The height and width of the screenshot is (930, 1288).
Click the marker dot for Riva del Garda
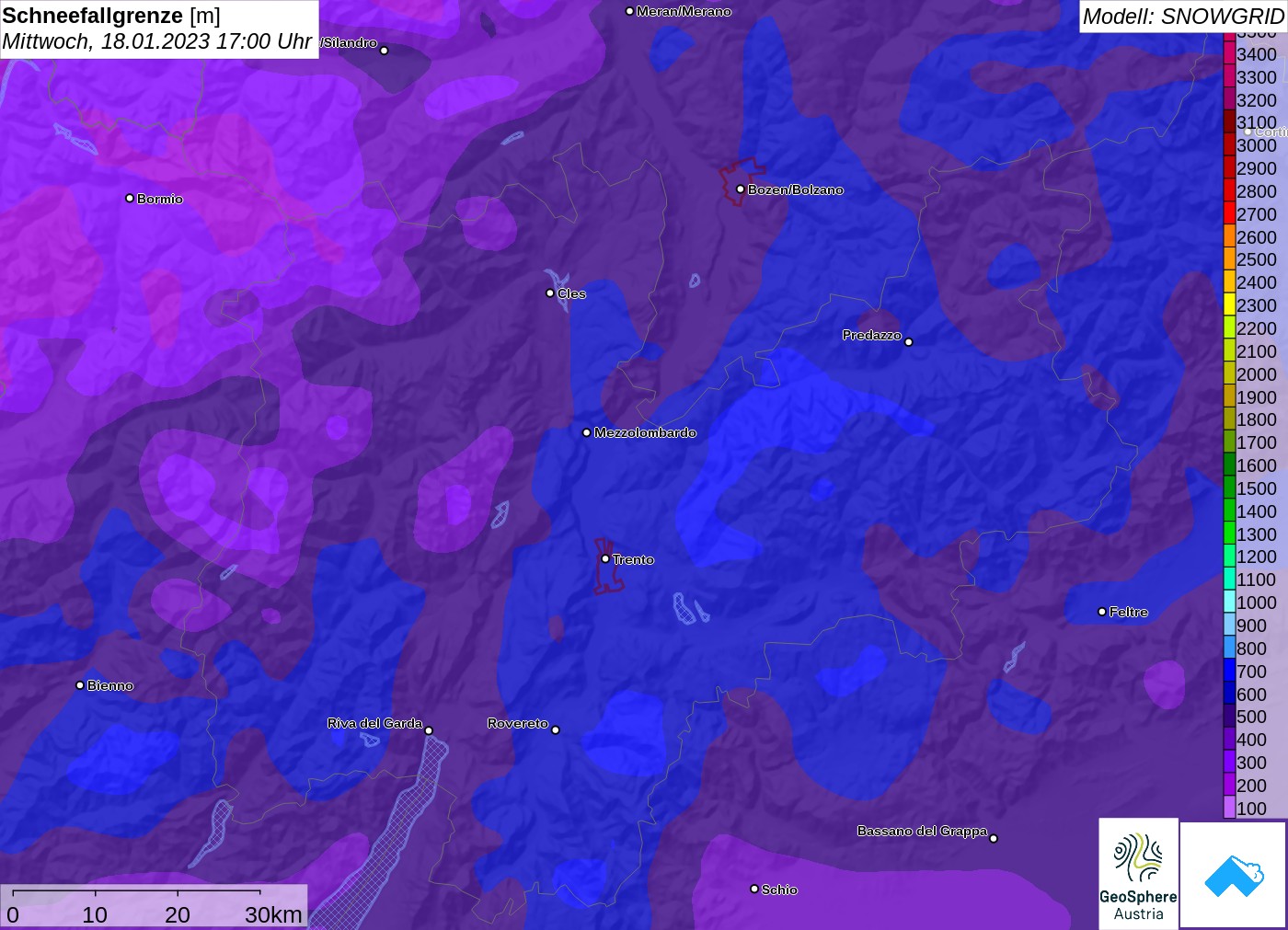pyautogui.click(x=429, y=730)
